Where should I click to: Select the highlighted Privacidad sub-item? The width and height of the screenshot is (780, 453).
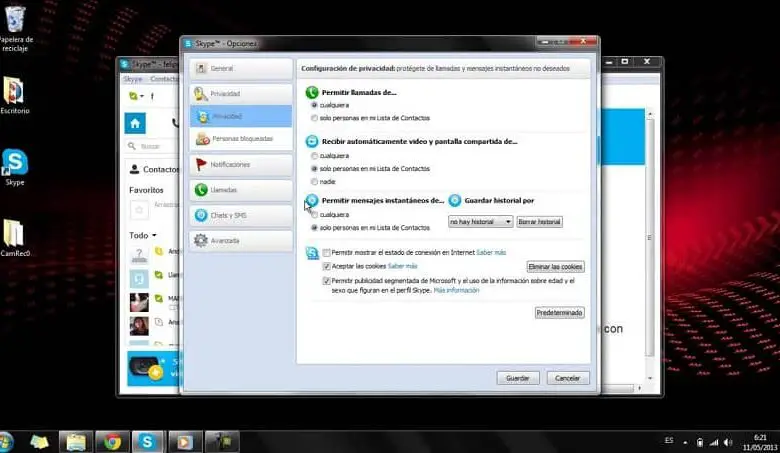241,116
